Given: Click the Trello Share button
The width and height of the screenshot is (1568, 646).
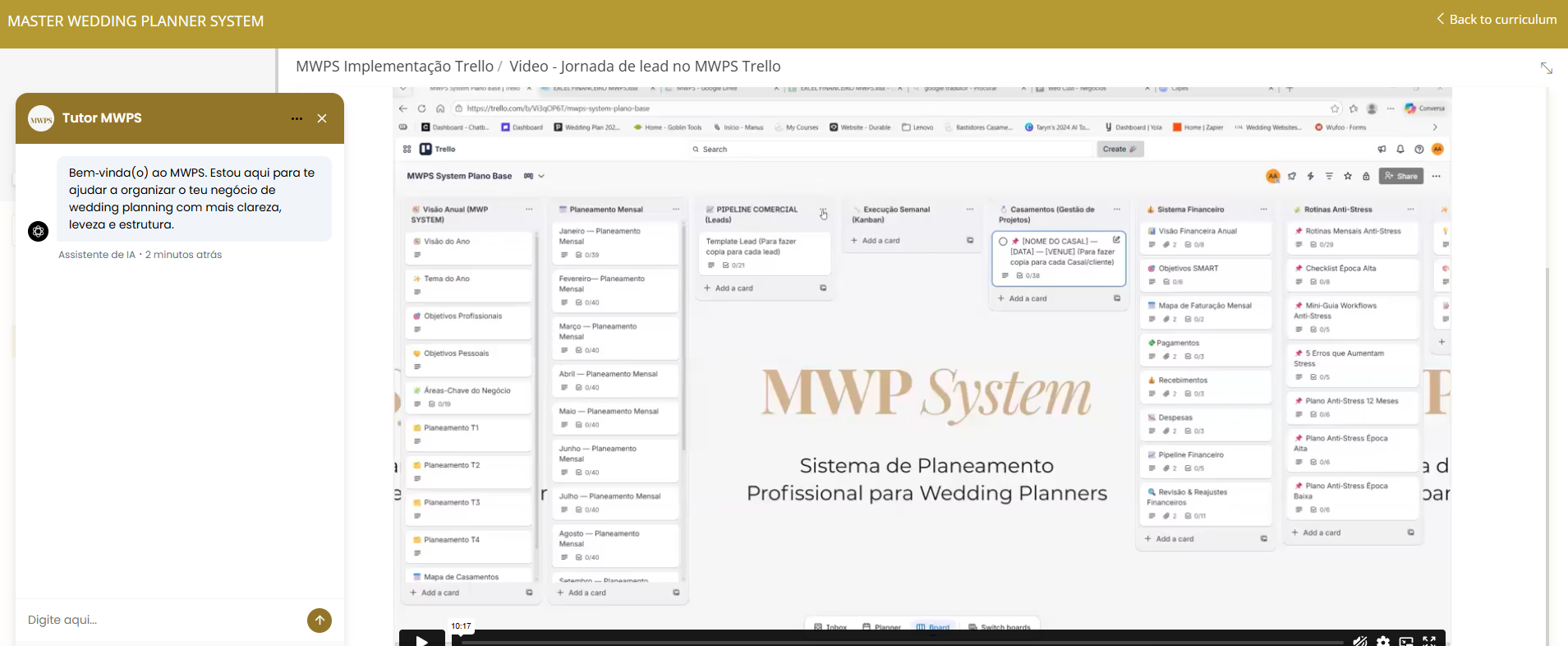Looking at the screenshot, I should 1400,176.
